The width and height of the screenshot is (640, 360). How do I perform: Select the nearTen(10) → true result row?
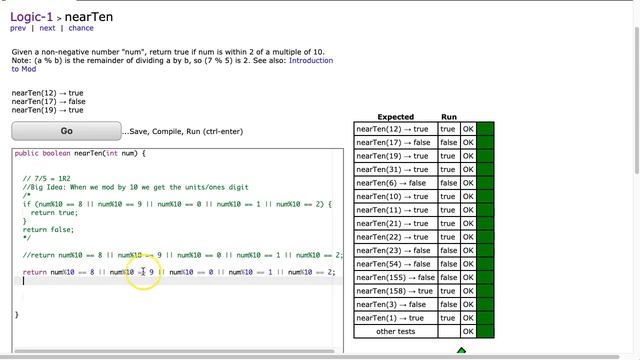click(x=424, y=196)
